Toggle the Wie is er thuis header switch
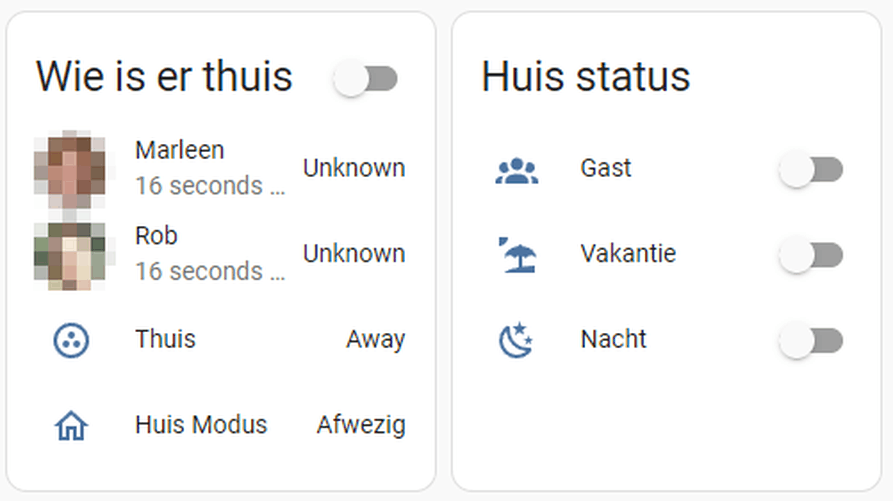The image size is (893, 501). 366,79
